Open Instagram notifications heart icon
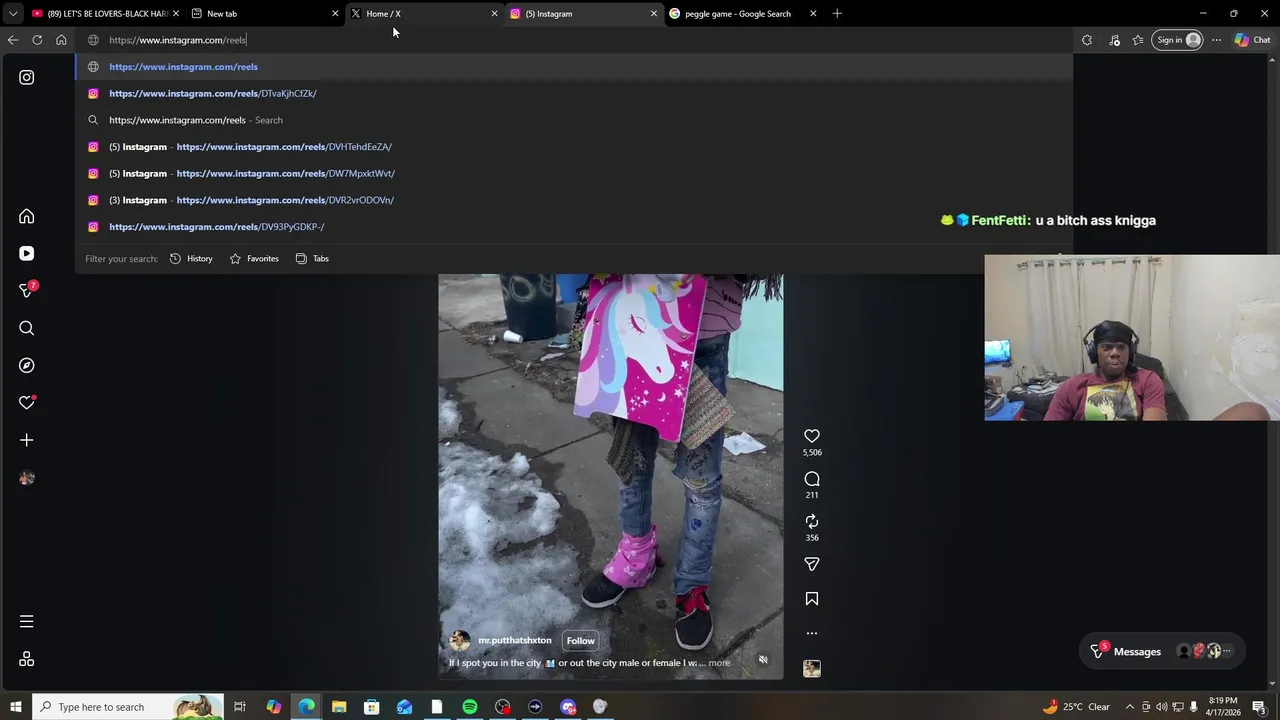 [27, 402]
